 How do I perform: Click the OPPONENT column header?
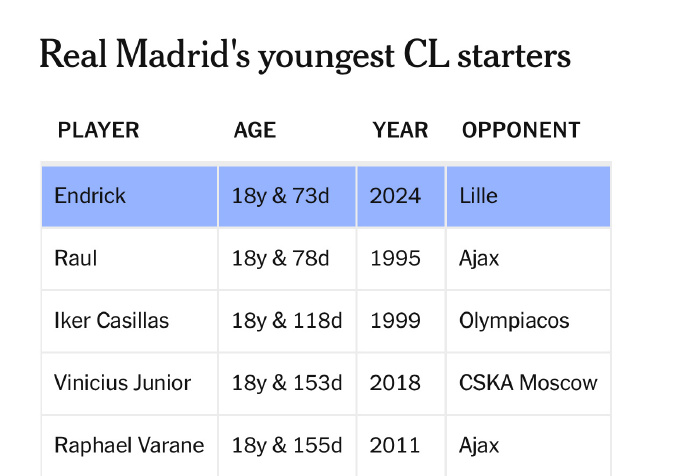click(521, 130)
